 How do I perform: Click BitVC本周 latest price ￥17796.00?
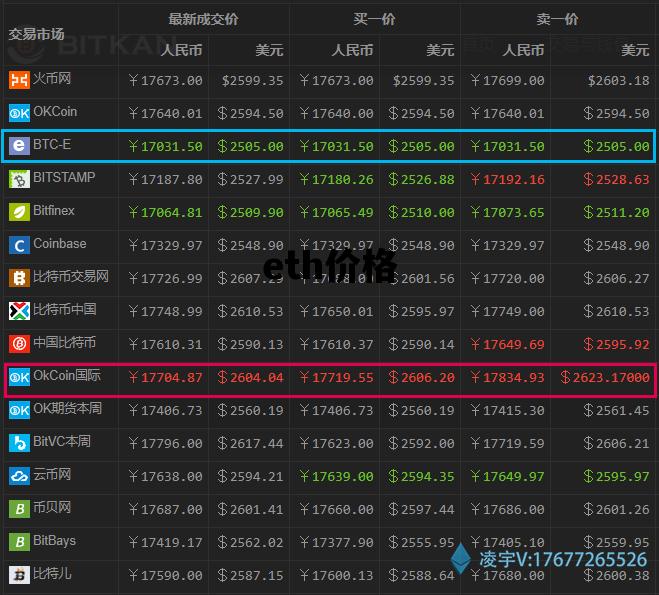click(166, 443)
